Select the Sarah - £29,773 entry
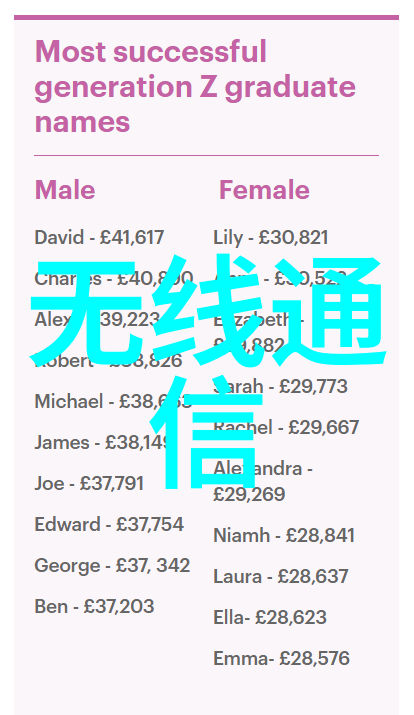The width and height of the screenshot is (414, 715). (x=280, y=387)
